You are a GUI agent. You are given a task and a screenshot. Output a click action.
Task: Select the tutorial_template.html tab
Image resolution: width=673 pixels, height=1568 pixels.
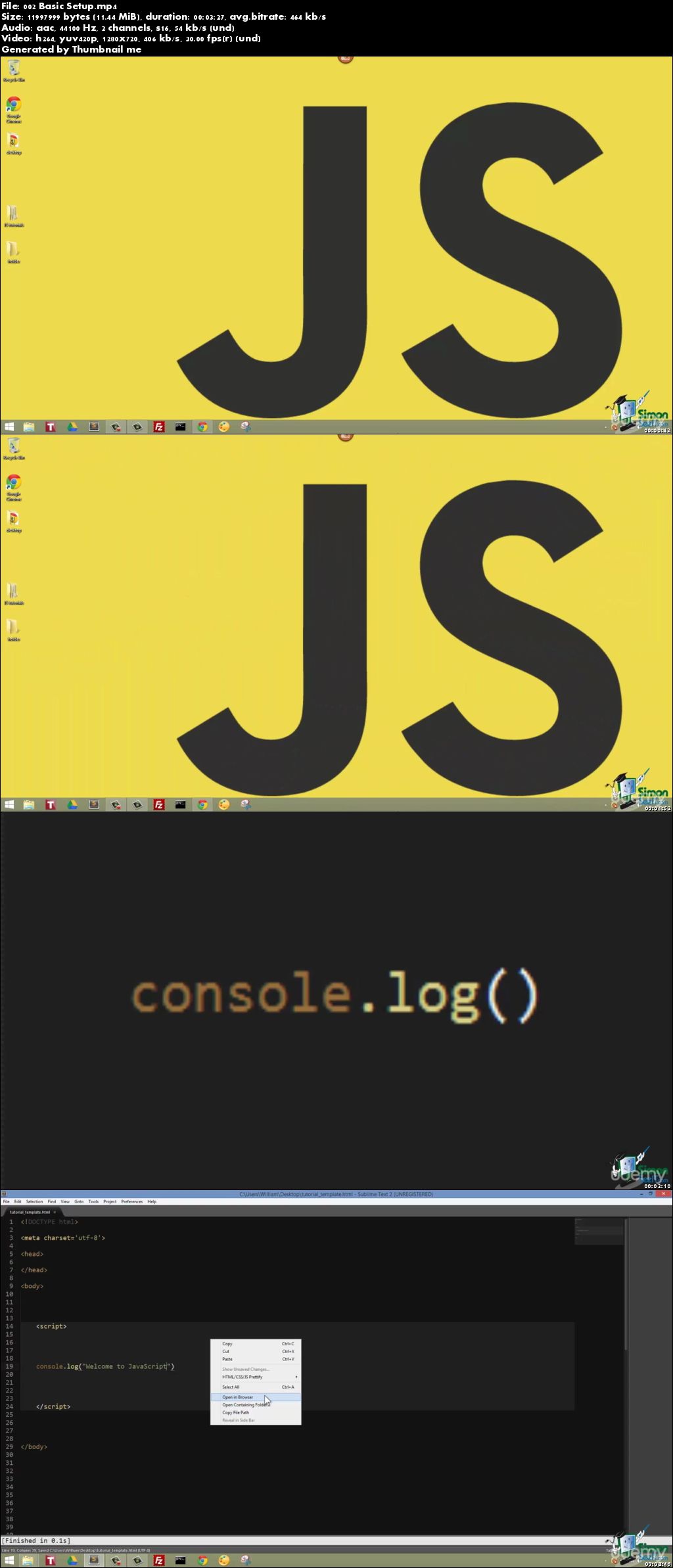[x=30, y=1212]
